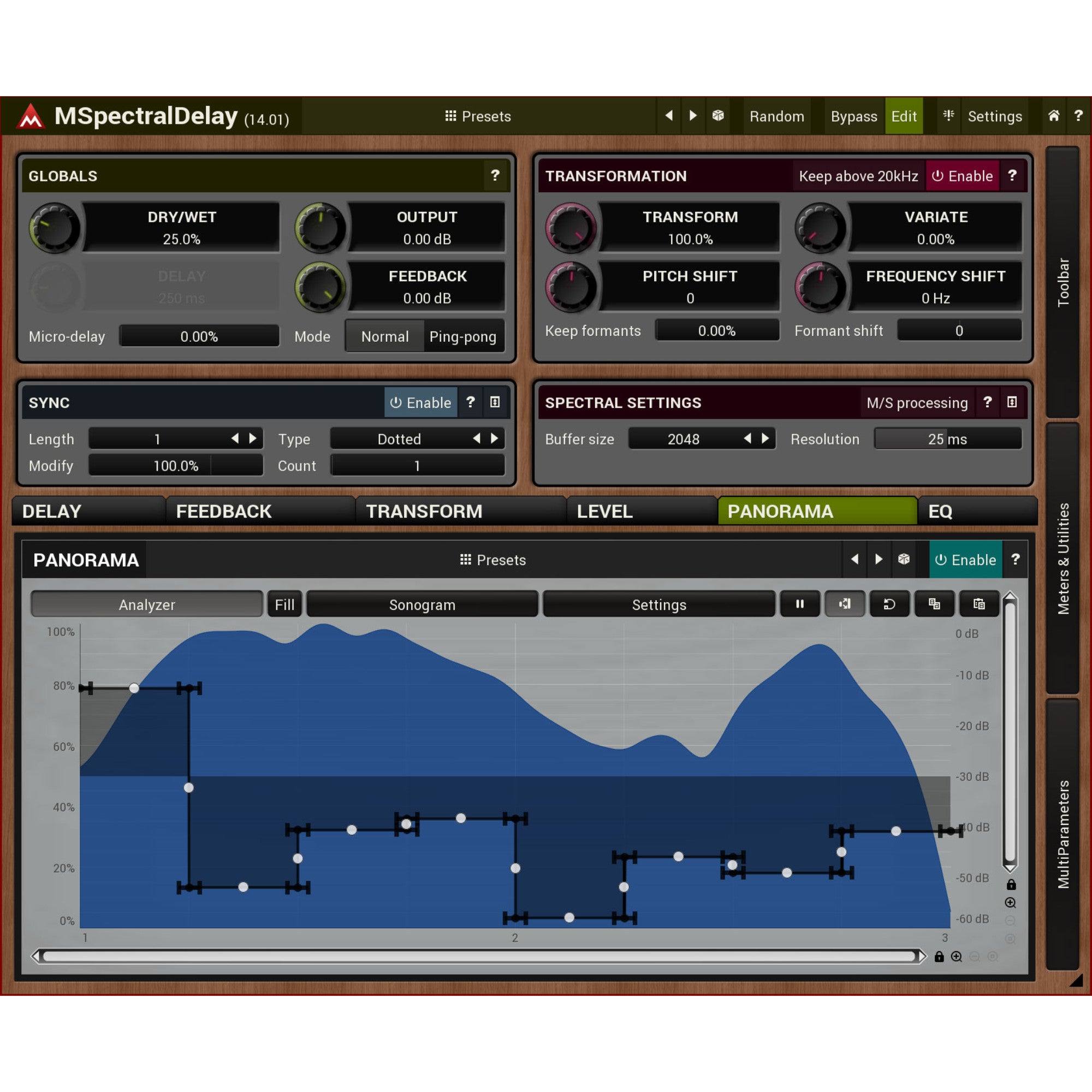
Task: Click the Resolution 25 ms slider
Action: point(947,438)
